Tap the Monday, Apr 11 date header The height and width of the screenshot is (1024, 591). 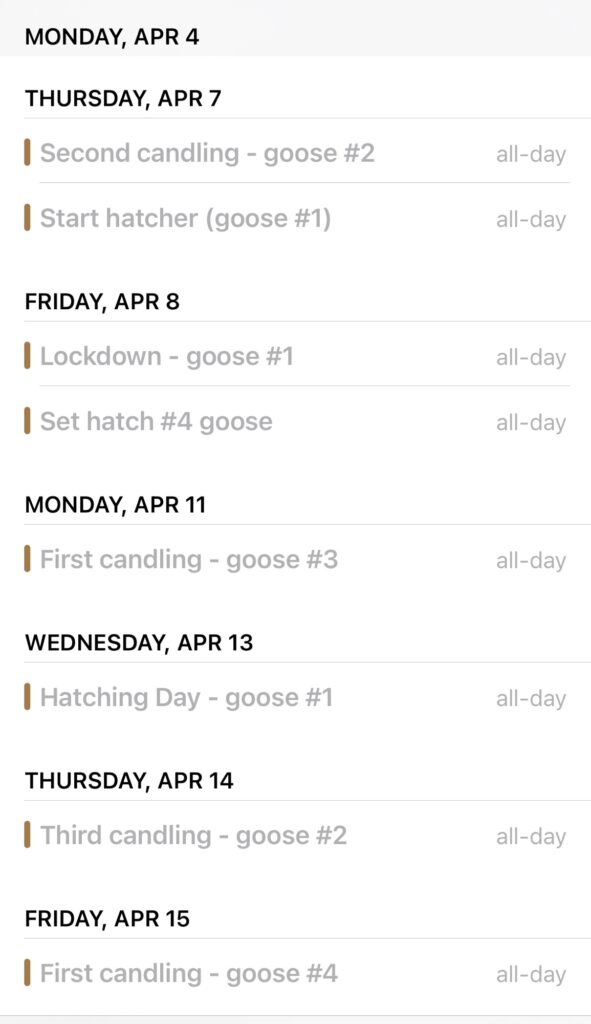pyautogui.click(x=115, y=505)
